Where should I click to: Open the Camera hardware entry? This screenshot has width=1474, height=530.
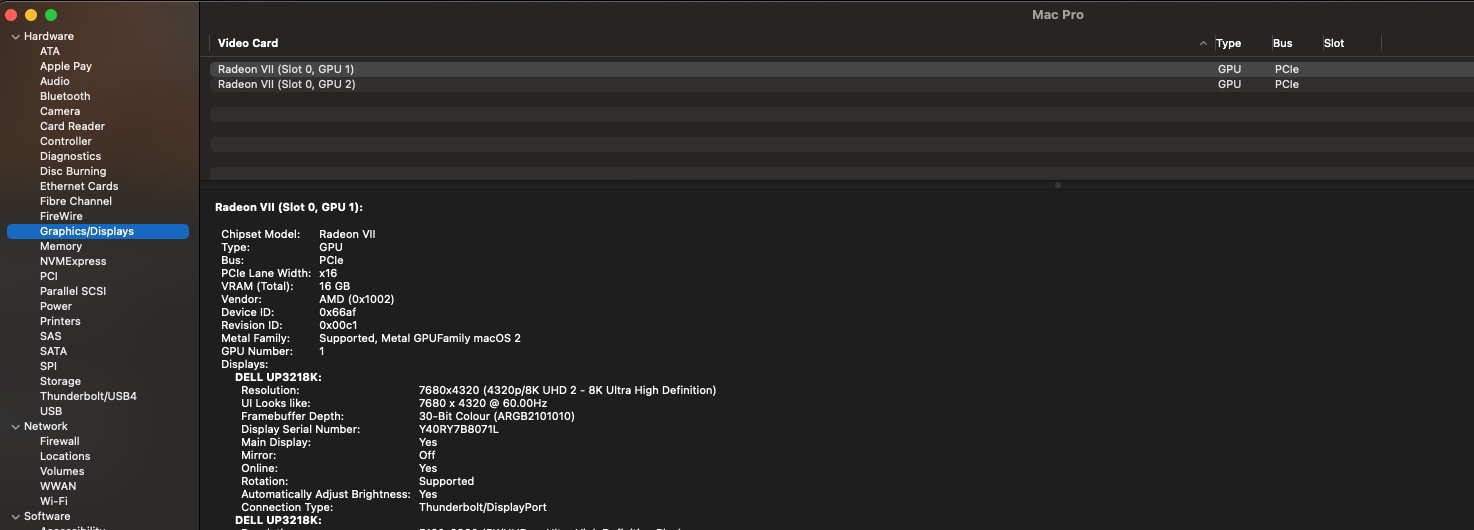click(60, 111)
